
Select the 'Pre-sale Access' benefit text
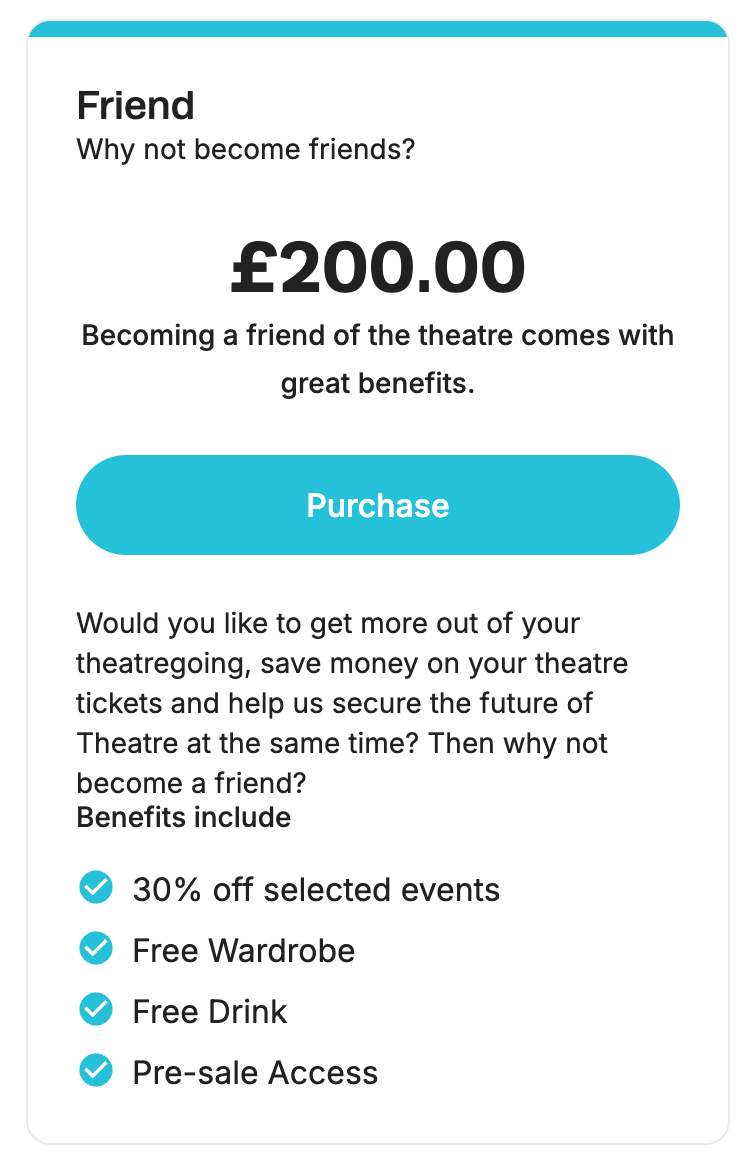[x=255, y=1072]
